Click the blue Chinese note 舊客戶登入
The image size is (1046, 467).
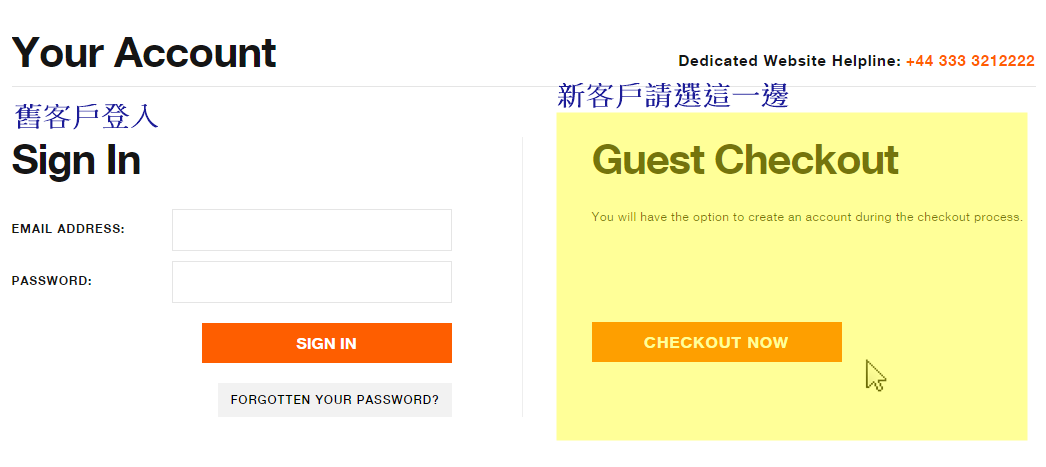(86, 116)
